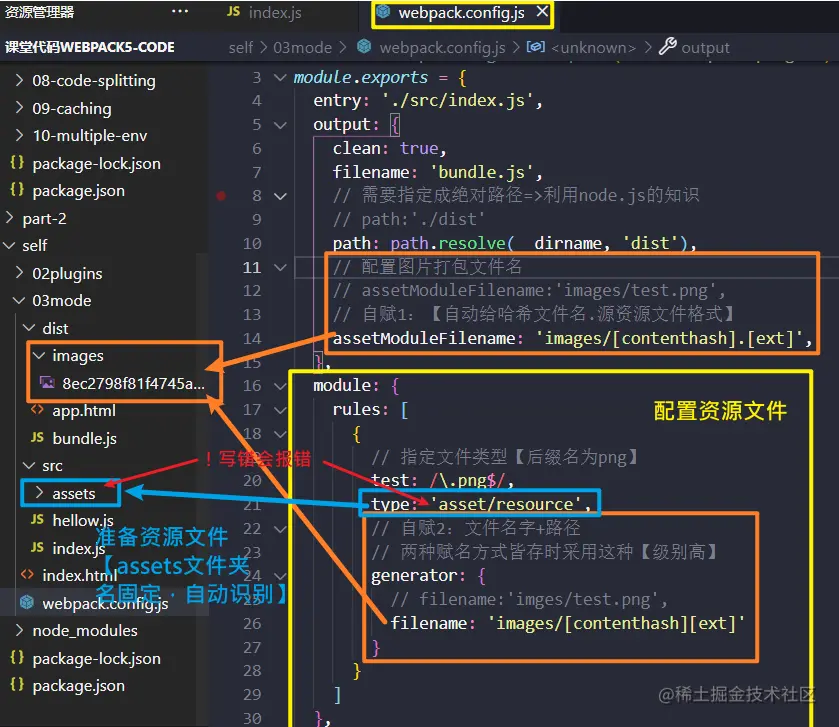Image resolution: width=839 pixels, height=727 pixels.
Task: Click the 'self' breadcrumb segment
Action: point(240,48)
